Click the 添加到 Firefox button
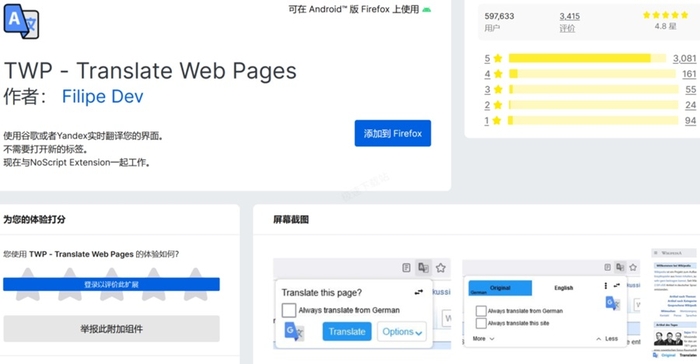Viewport: 700px width, 364px height. [393, 133]
